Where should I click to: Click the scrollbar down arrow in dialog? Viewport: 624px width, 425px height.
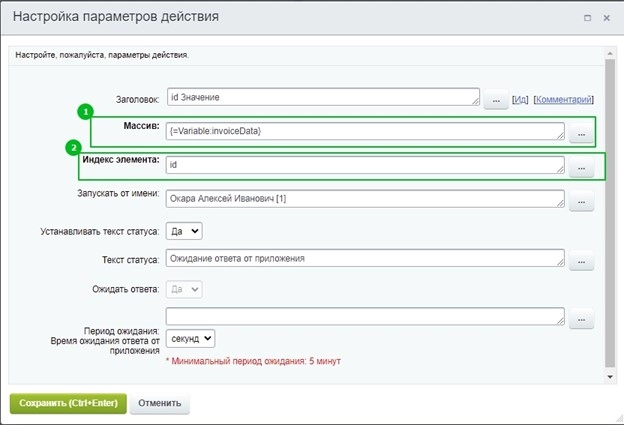pyautogui.click(x=609, y=376)
